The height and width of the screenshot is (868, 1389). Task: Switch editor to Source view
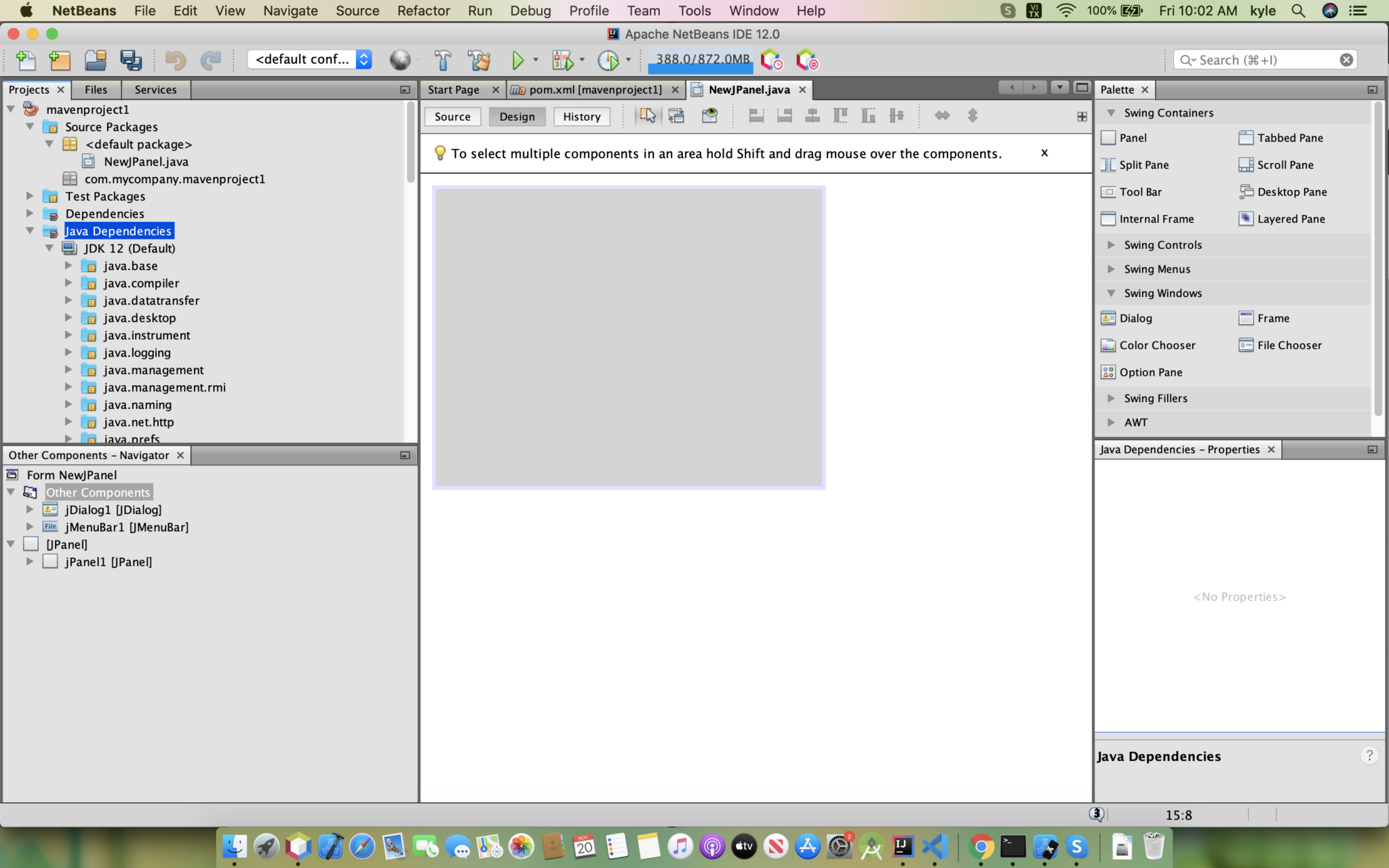452,117
